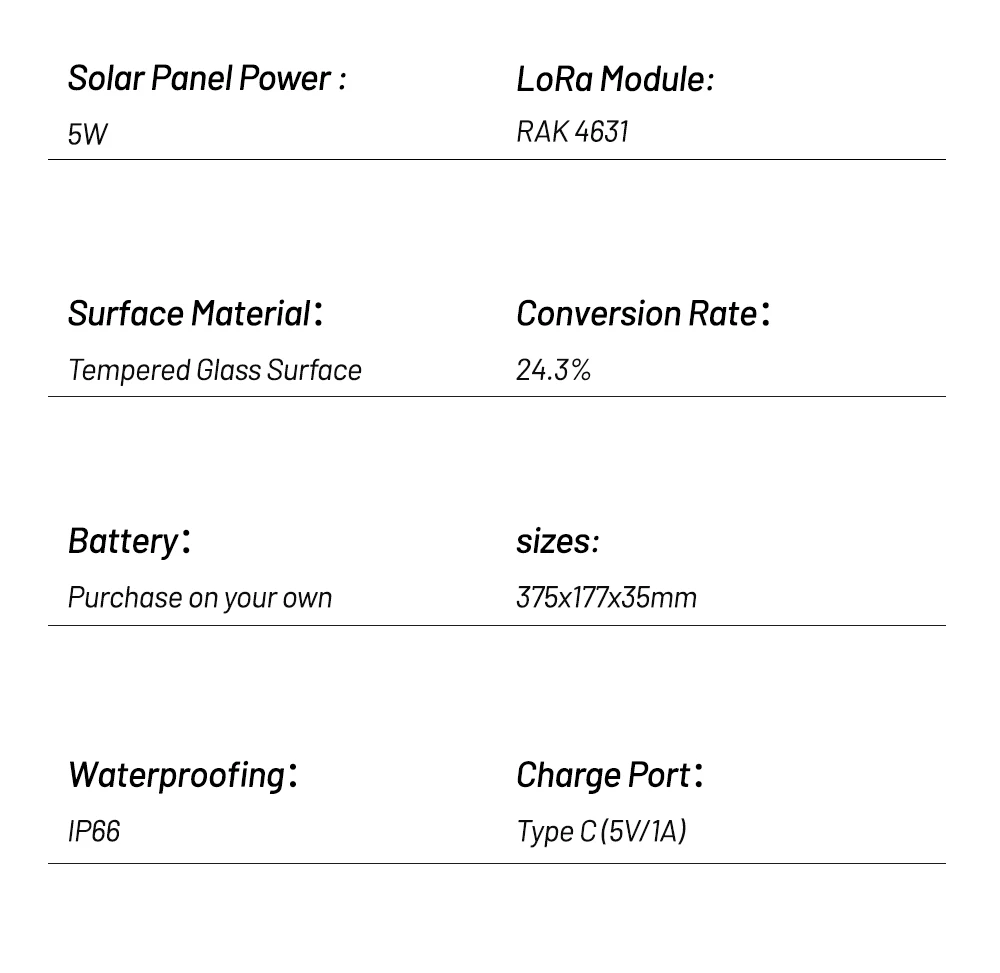The image size is (1000, 973).
Task: Select the 375x177x35mm dimensions text
Action: 606,598
